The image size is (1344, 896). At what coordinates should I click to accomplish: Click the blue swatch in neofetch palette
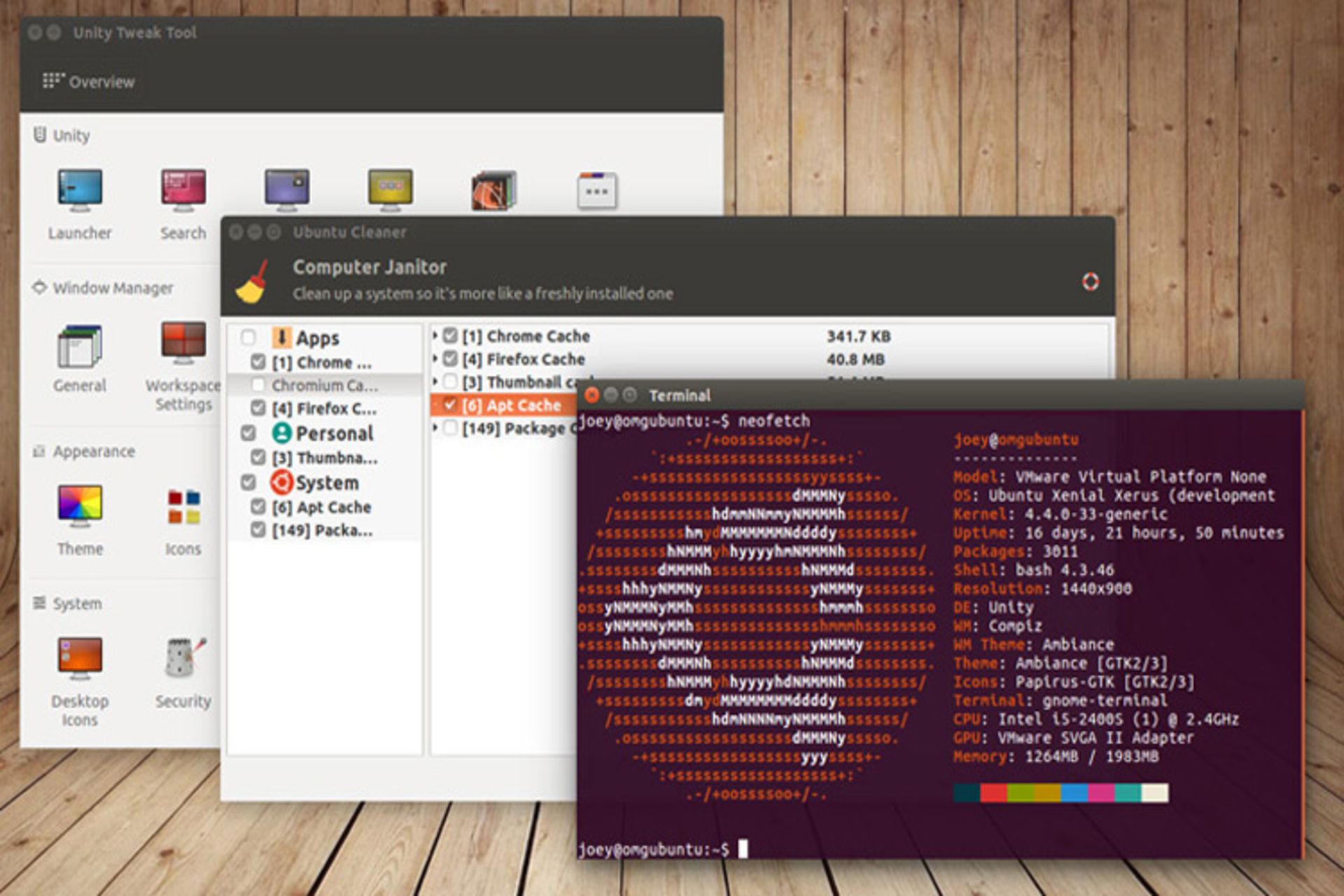[1074, 792]
